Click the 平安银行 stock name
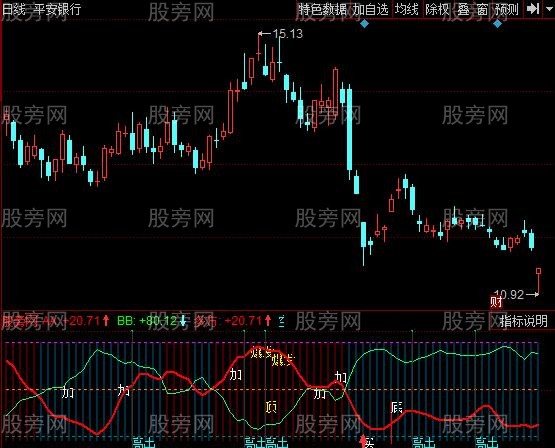 [x=57, y=10]
